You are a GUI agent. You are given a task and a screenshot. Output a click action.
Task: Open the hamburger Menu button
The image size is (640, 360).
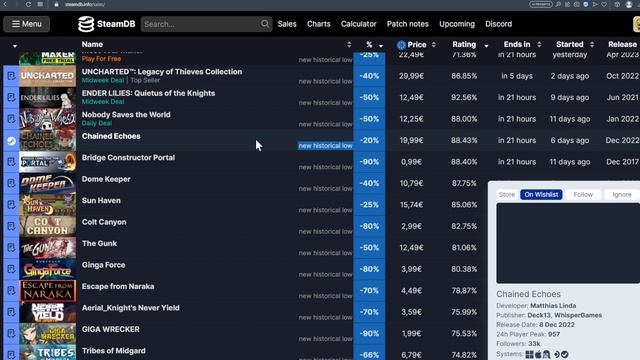[27, 24]
